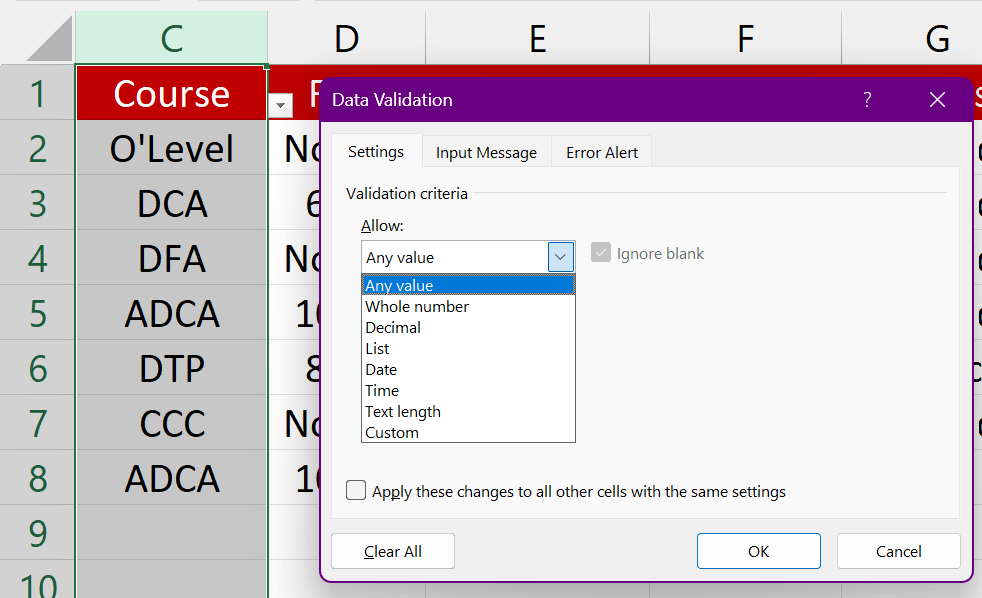Choose Whole number from the list
The height and width of the screenshot is (598, 982).
click(x=417, y=307)
